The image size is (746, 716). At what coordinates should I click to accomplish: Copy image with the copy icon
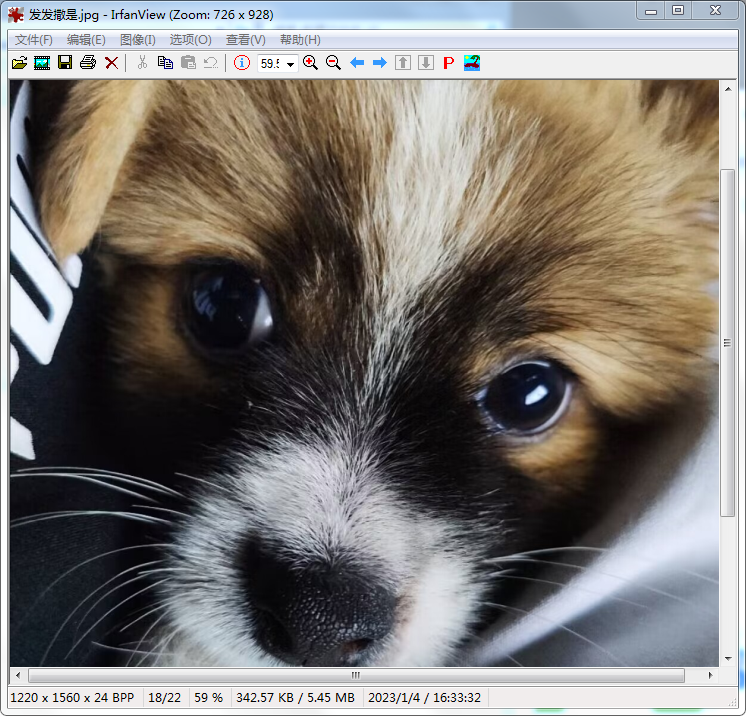165,62
